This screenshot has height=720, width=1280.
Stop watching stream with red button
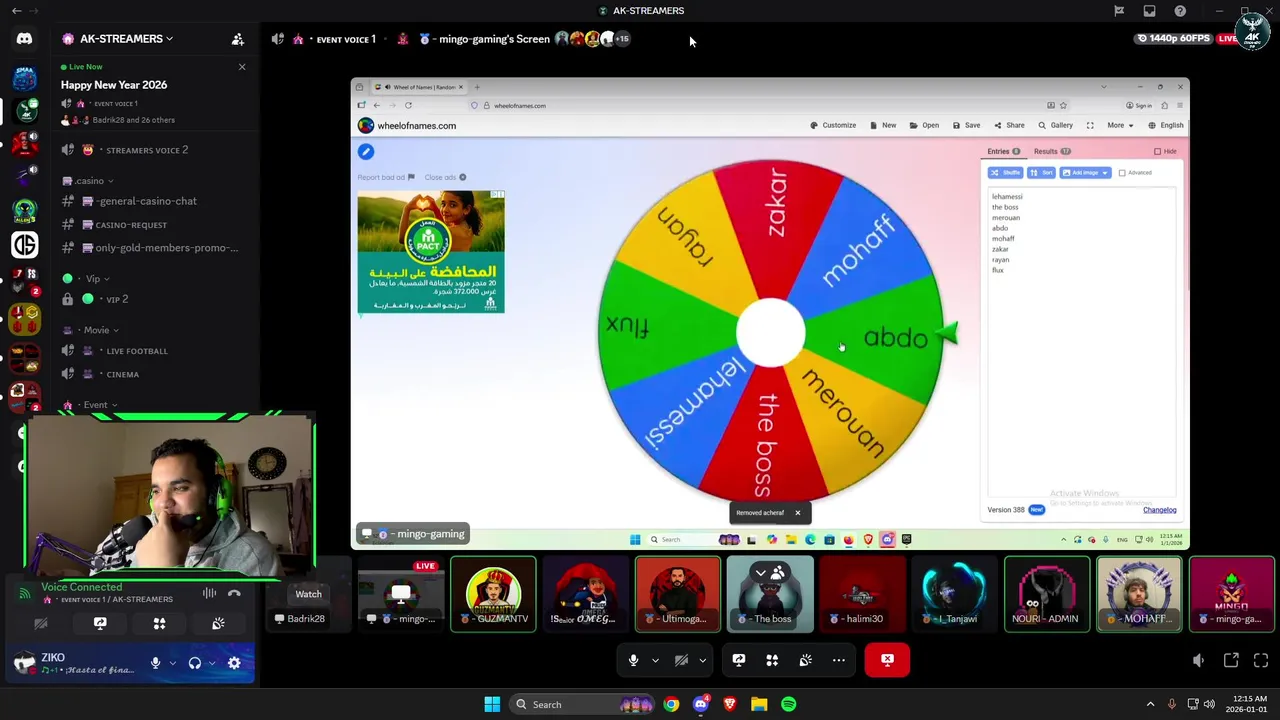point(887,660)
